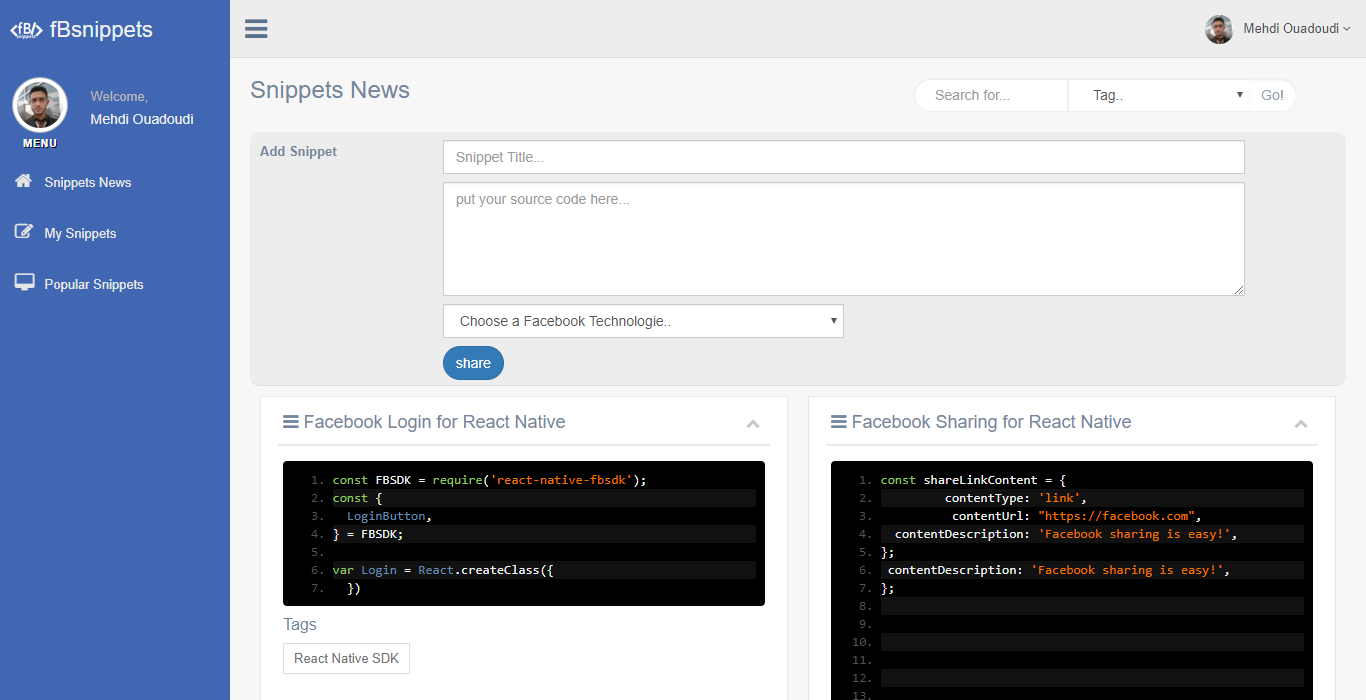This screenshot has height=700, width=1366.
Task: Click the source code textarea
Action: (x=844, y=239)
